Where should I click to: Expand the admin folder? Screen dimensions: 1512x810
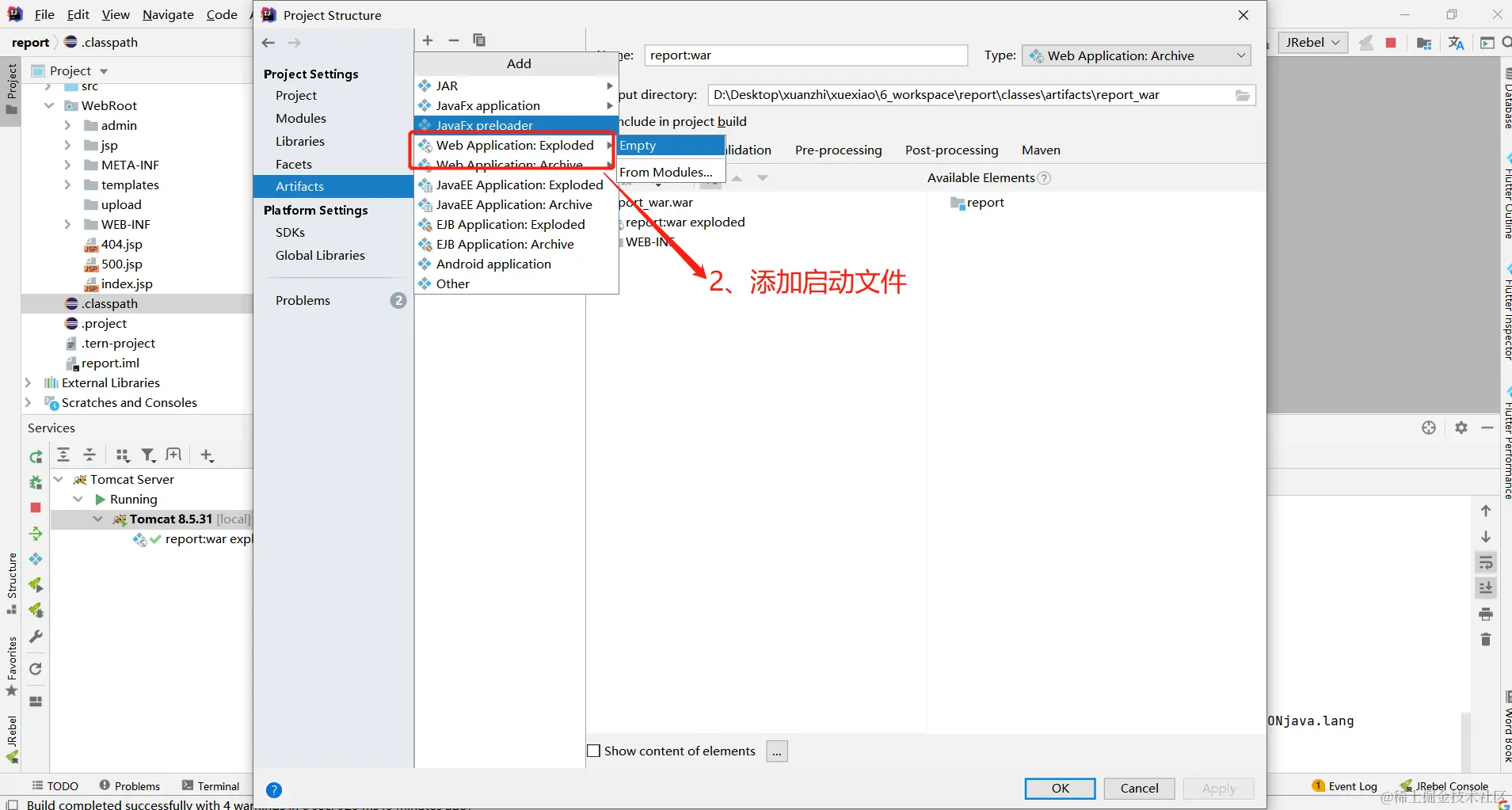pyautogui.click(x=67, y=125)
